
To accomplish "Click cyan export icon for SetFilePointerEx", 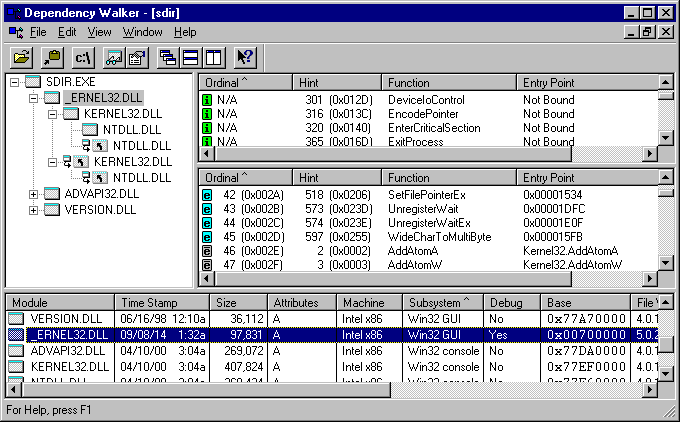I will tap(207, 195).
